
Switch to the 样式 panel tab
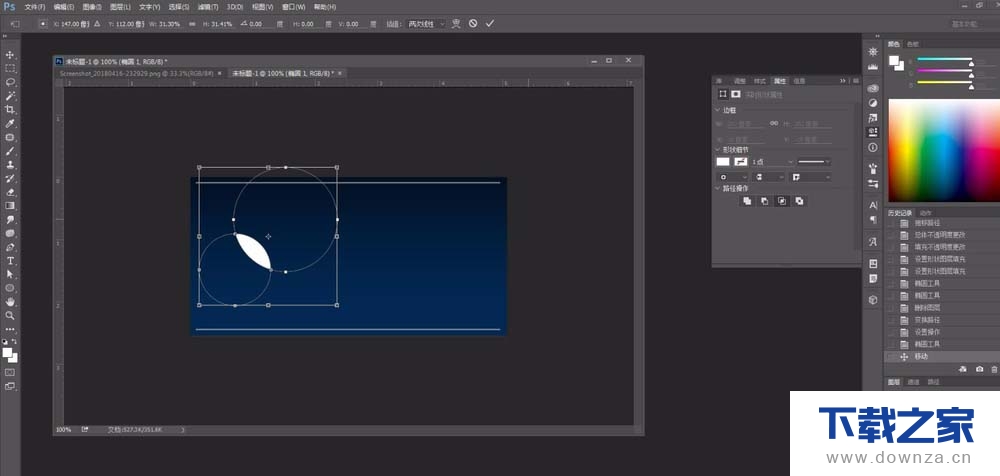click(760, 81)
